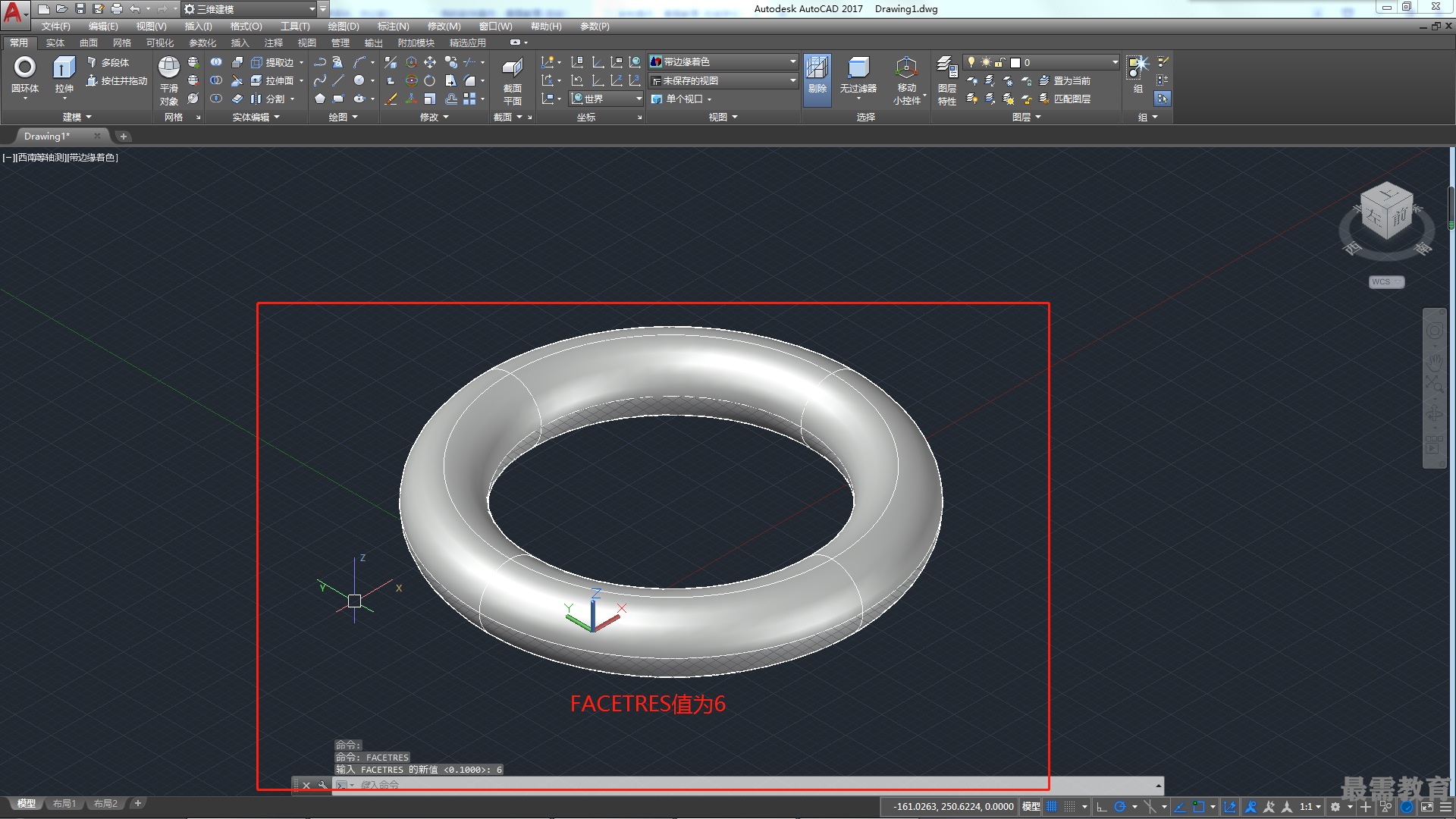Select the Extract Edges (提取边) tool
1456x819 pixels.
[272, 62]
